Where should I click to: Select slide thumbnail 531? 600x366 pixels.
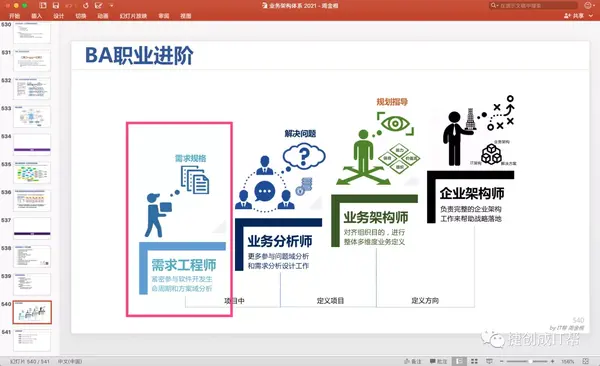pyautogui.click(x=32, y=60)
